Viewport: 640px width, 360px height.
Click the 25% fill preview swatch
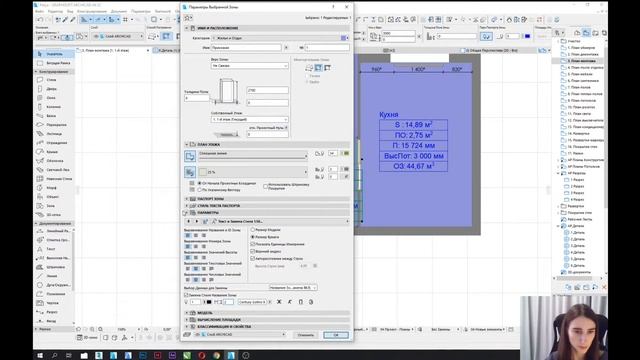point(203,172)
